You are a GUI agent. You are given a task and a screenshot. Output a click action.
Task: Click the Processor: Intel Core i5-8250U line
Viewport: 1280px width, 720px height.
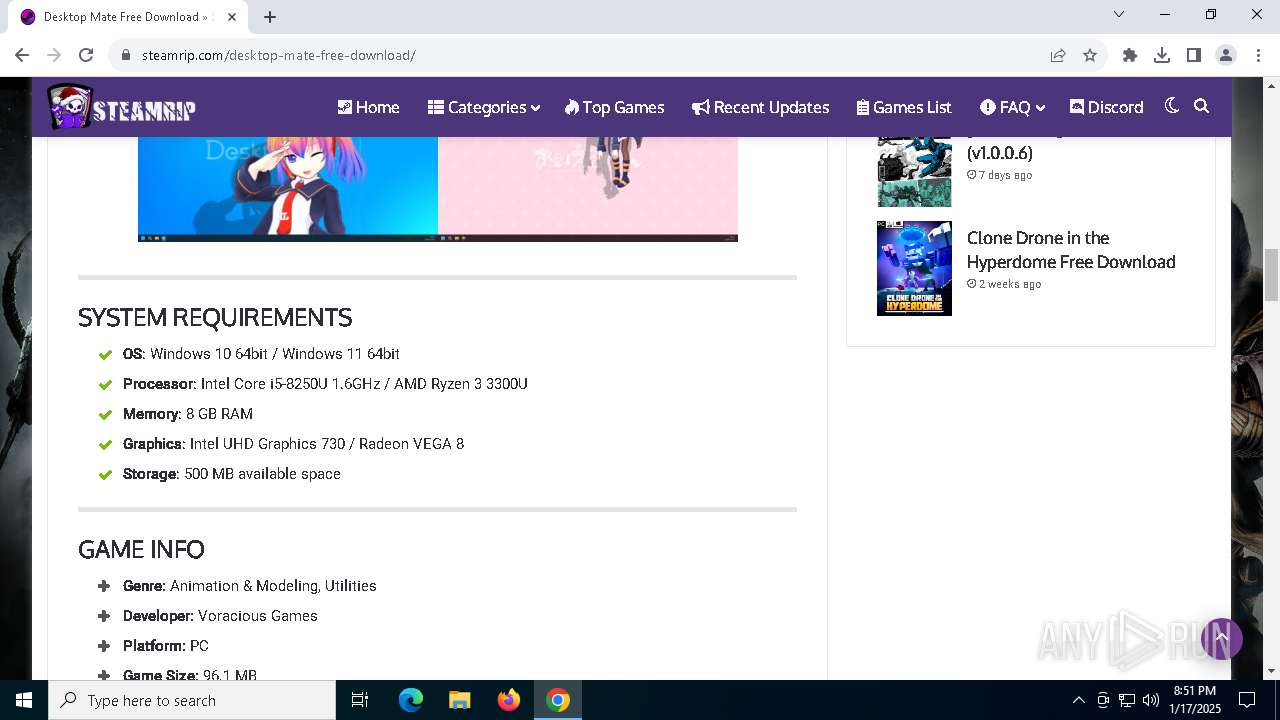(325, 384)
